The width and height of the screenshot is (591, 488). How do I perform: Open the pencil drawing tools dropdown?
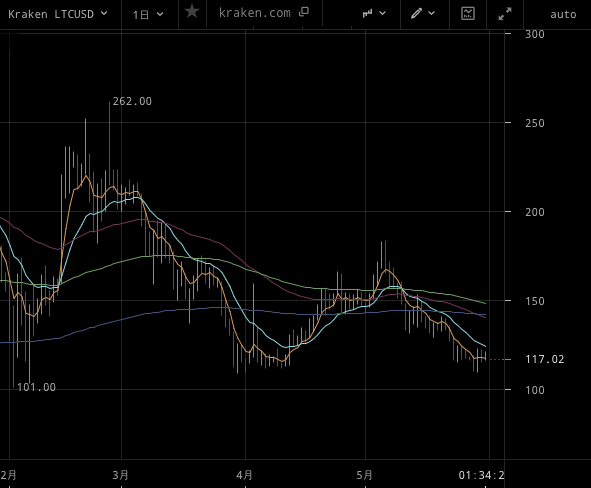click(x=423, y=14)
